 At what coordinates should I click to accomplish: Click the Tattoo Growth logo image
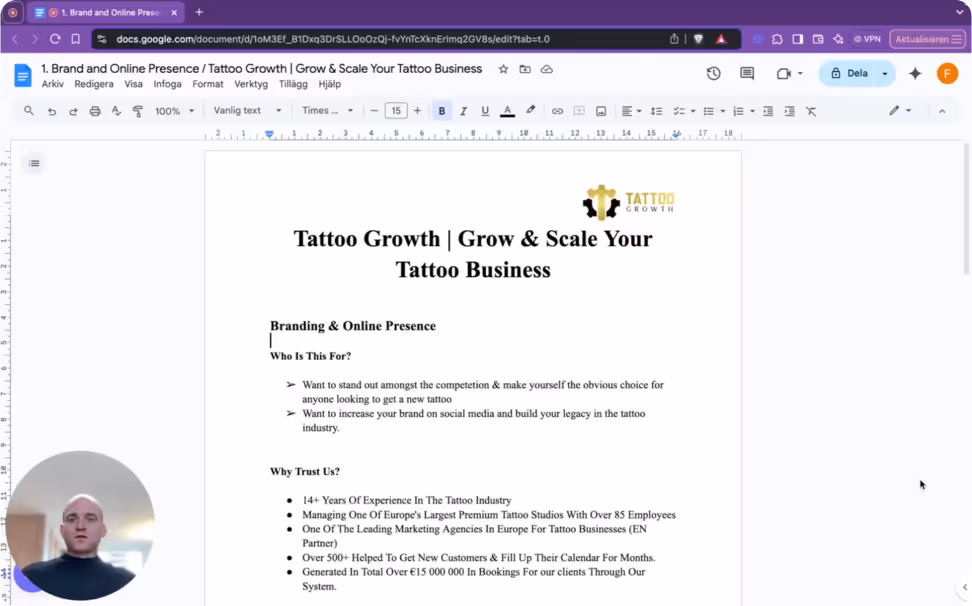point(629,202)
